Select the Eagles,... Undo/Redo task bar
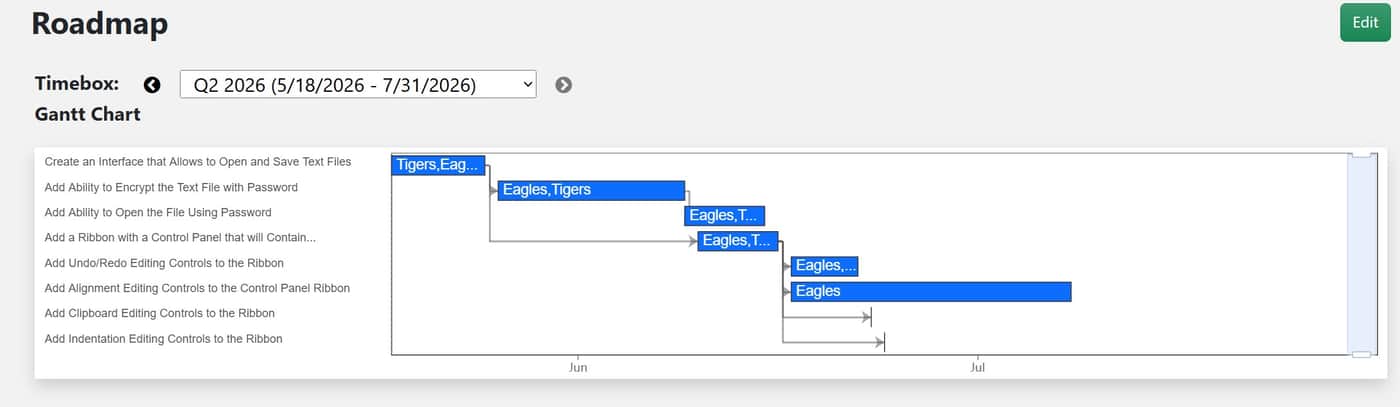The image size is (1400, 407). [x=824, y=266]
